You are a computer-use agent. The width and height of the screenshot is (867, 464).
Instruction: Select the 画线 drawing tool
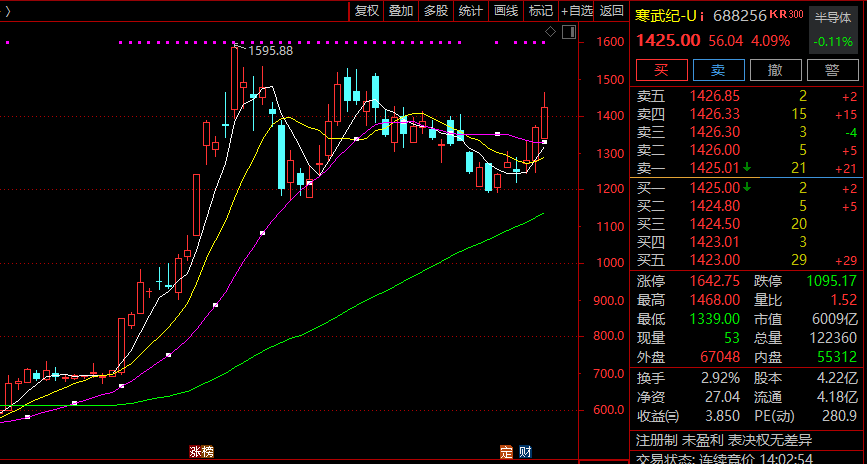[x=506, y=11]
